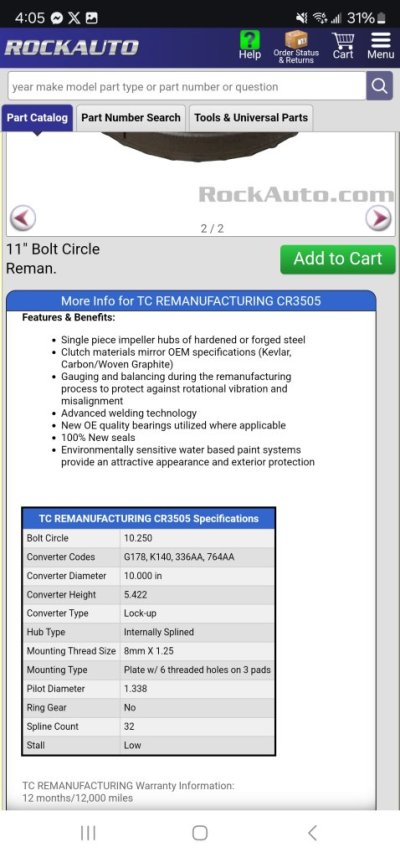Show previous product image with left arrow
Screen dimensions: 400x857
pos(23,218)
